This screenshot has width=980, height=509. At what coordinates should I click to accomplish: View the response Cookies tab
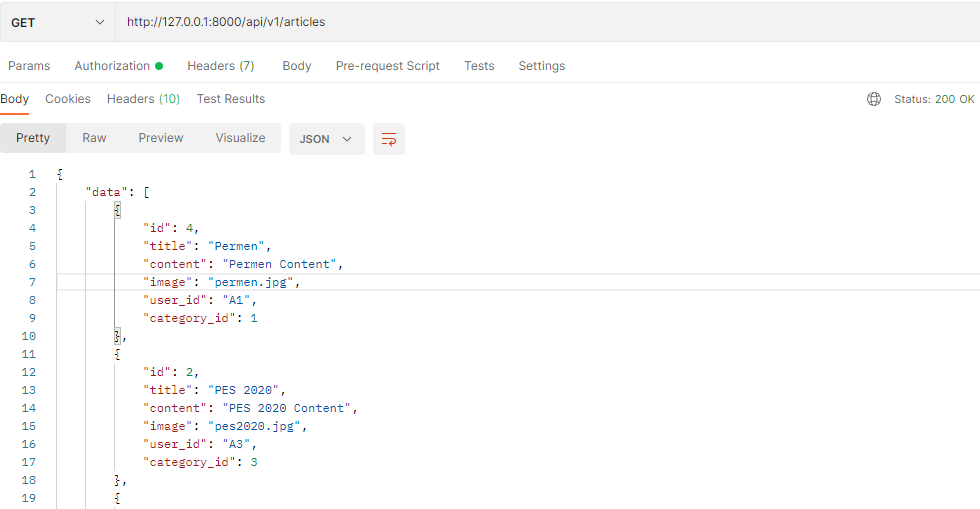pyautogui.click(x=68, y=99)
